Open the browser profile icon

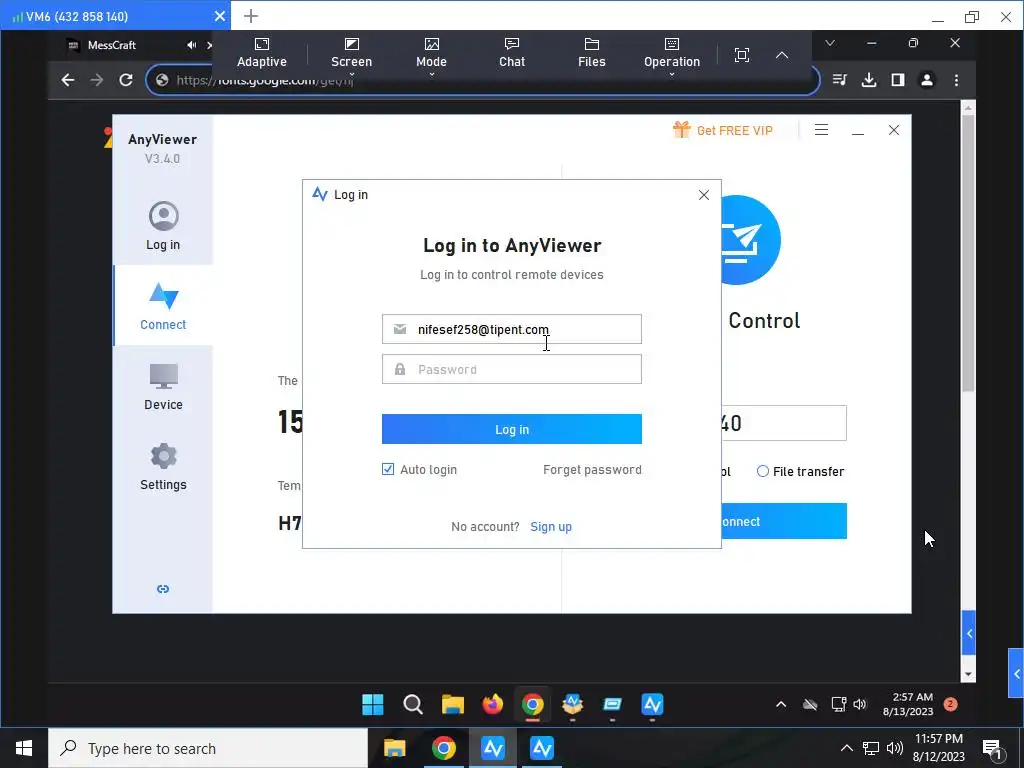927,80
